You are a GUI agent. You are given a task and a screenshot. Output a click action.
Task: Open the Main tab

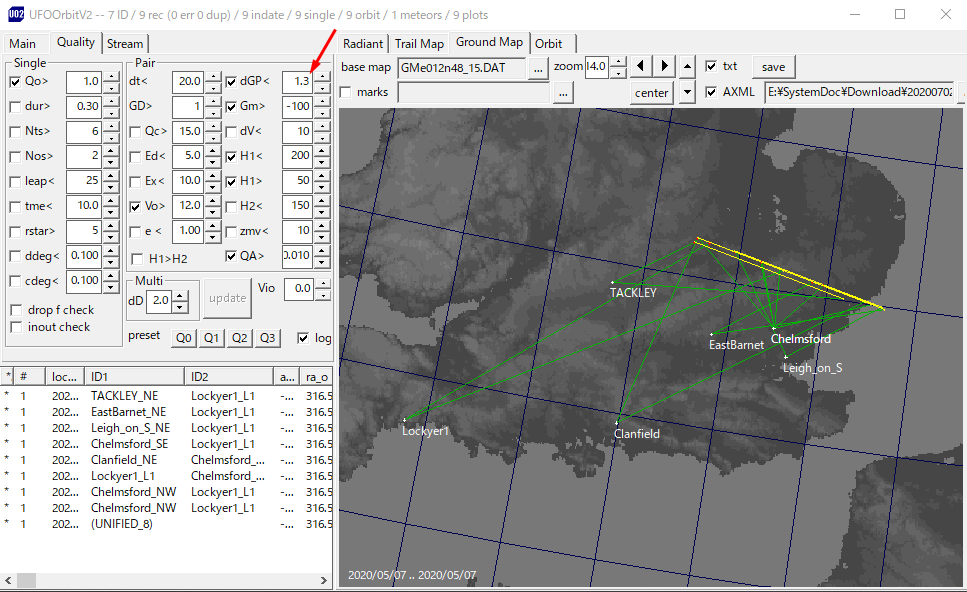pyautogui.click(x=22, y=43)
